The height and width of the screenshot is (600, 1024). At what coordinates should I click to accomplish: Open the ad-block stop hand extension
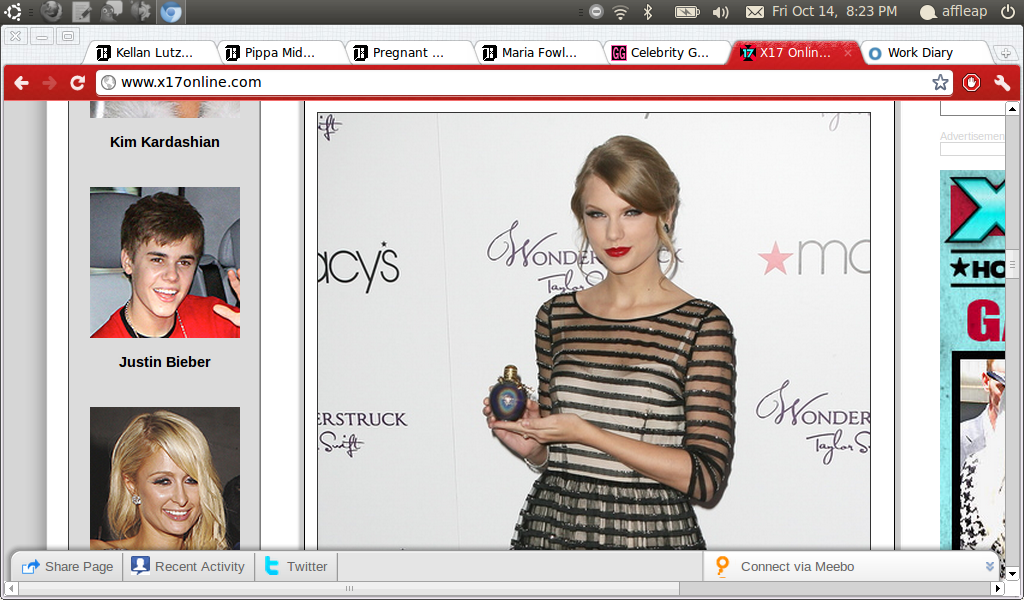pos(971,82)
